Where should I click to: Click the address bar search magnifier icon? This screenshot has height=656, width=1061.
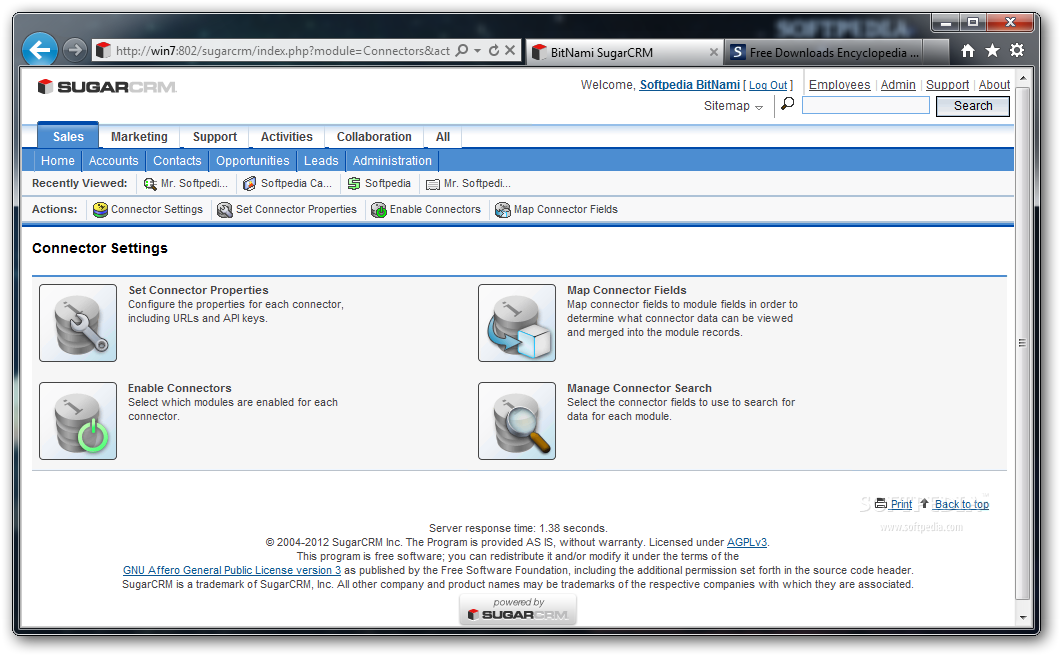pyautogui.click(x=462, y=50)
